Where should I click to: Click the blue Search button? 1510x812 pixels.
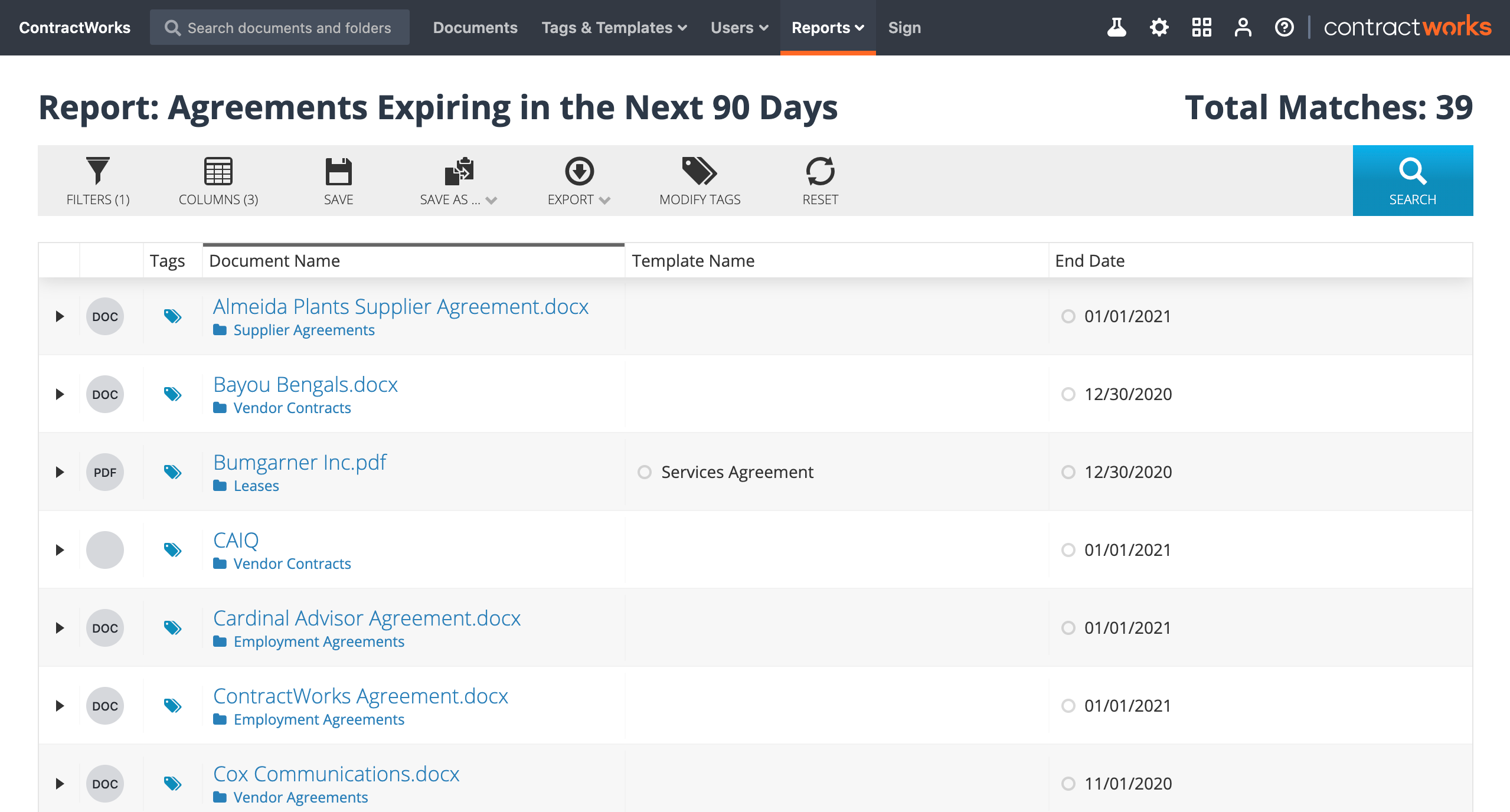tap(1412, 181)
